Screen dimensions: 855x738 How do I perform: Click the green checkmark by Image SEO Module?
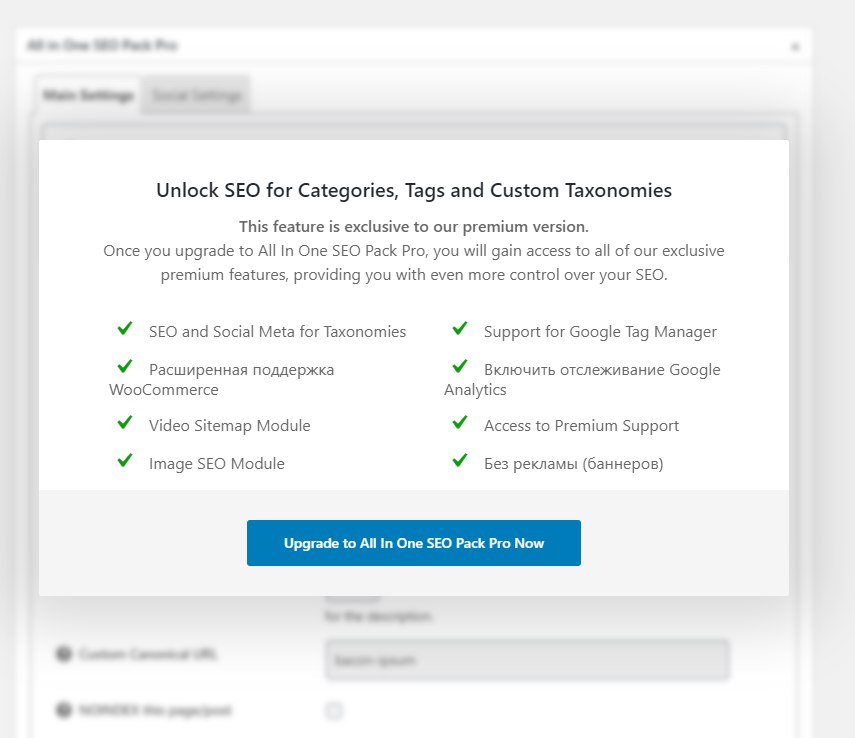point(125,460)
